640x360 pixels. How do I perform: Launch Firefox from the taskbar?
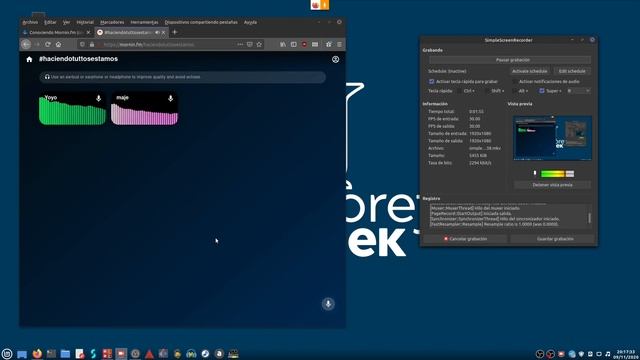37,353
